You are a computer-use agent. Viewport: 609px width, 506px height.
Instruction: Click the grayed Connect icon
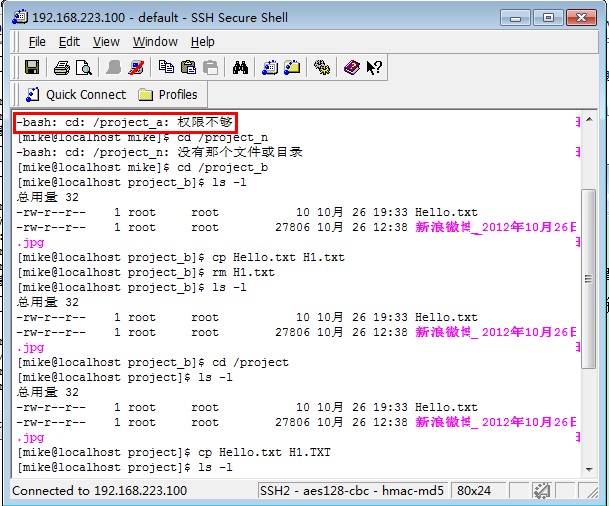click(113, 68)
